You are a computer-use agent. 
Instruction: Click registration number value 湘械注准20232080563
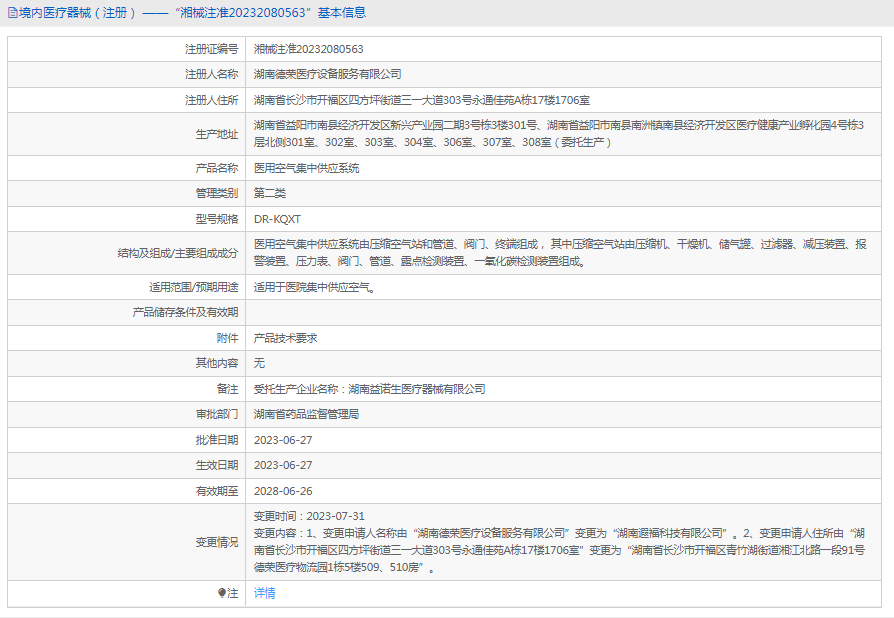click(x=308, y=49)
